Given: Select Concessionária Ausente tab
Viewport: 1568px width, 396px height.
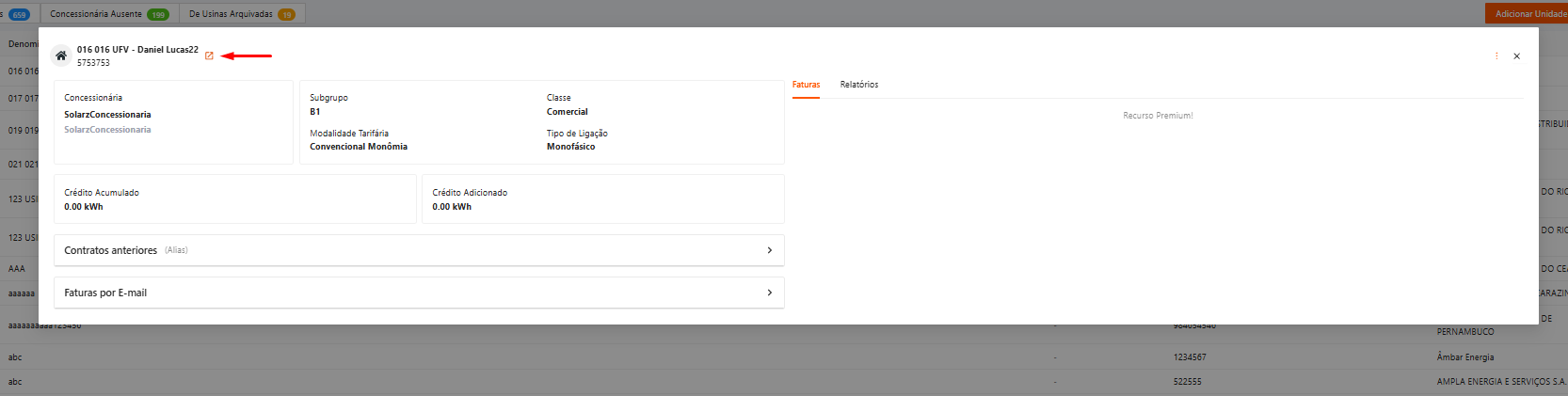Looking at the screenshot, I should pos(109,14).
